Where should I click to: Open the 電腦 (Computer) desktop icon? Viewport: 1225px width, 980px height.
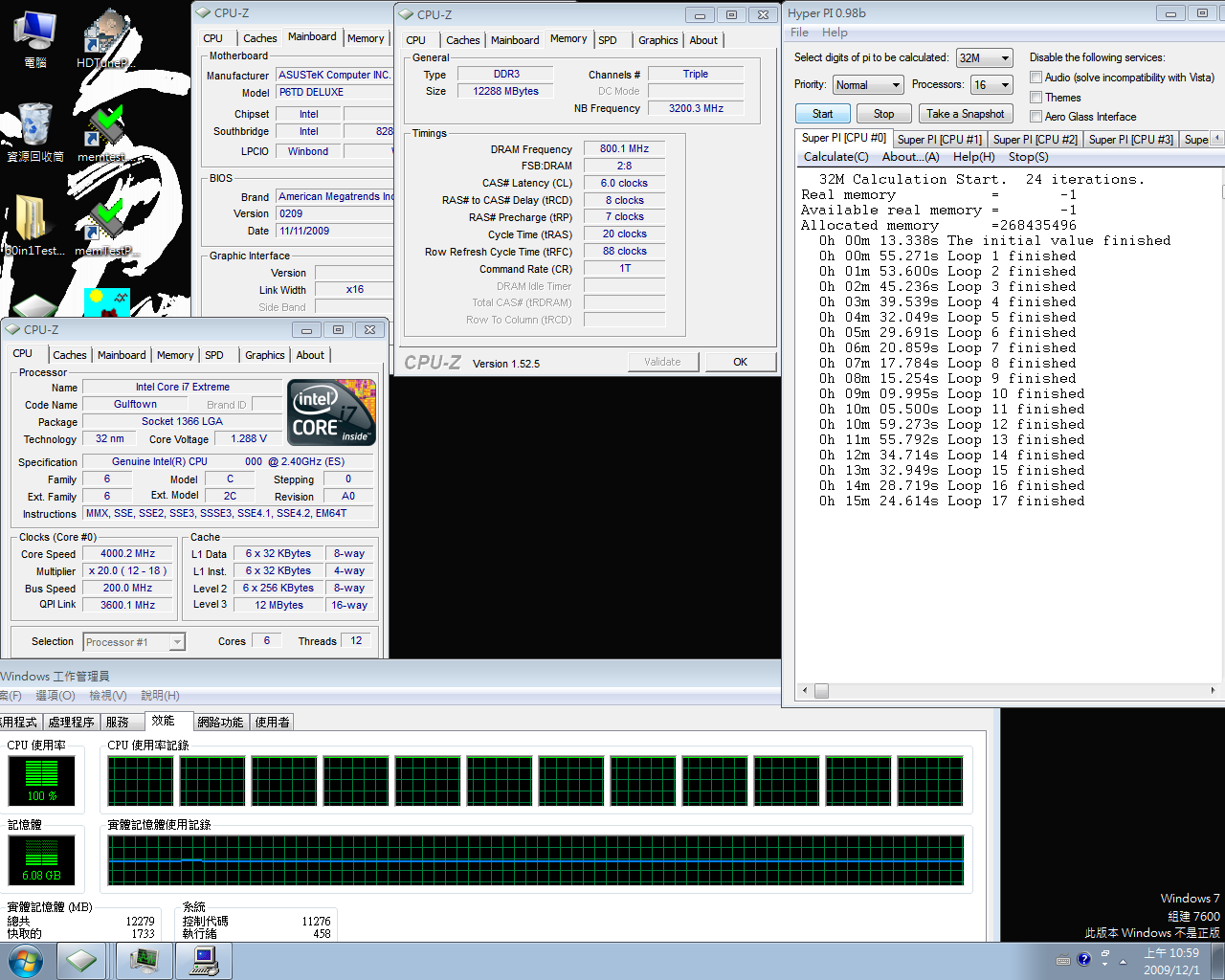[x=34, y=40]
